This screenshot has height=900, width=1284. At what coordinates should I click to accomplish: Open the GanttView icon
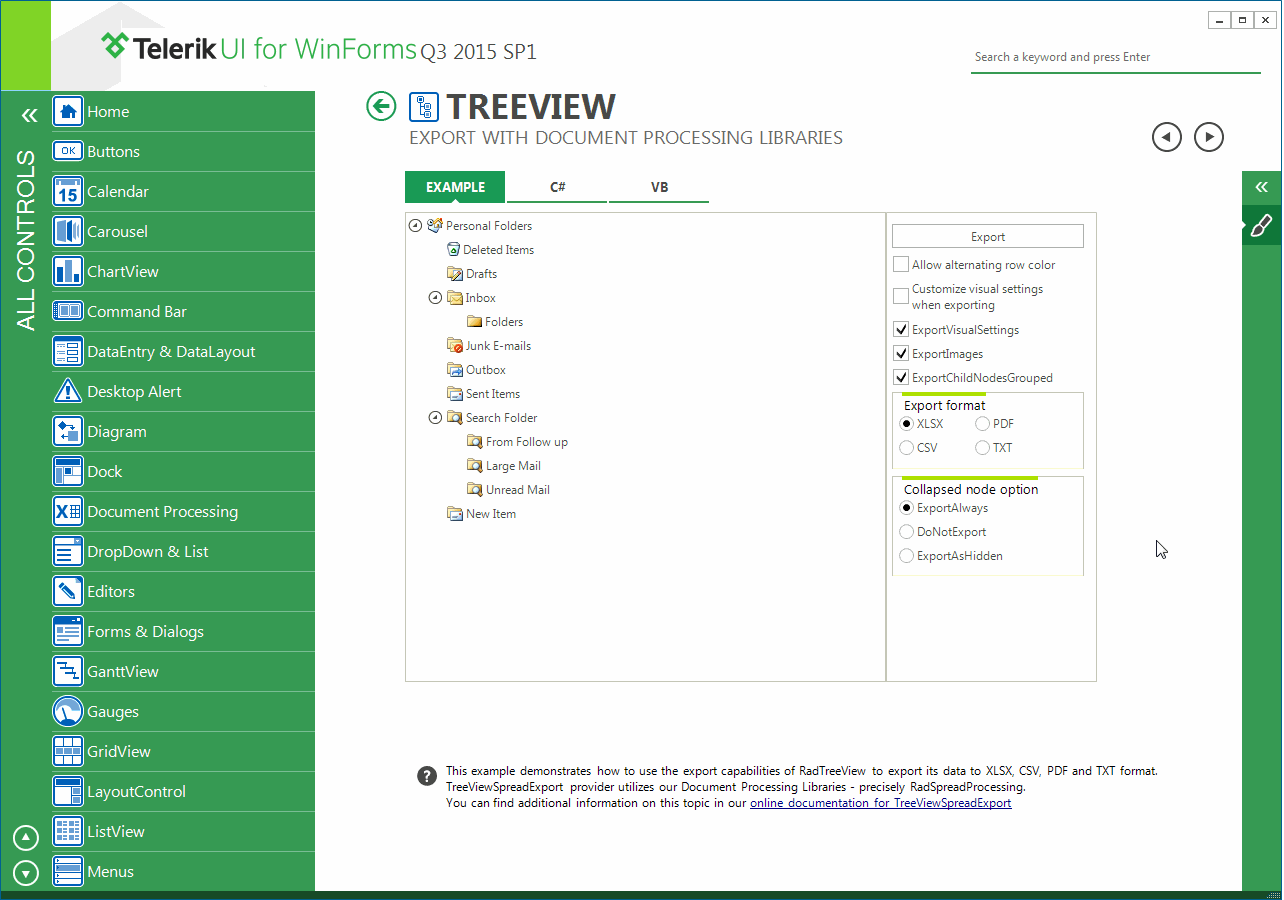point(68,672)
